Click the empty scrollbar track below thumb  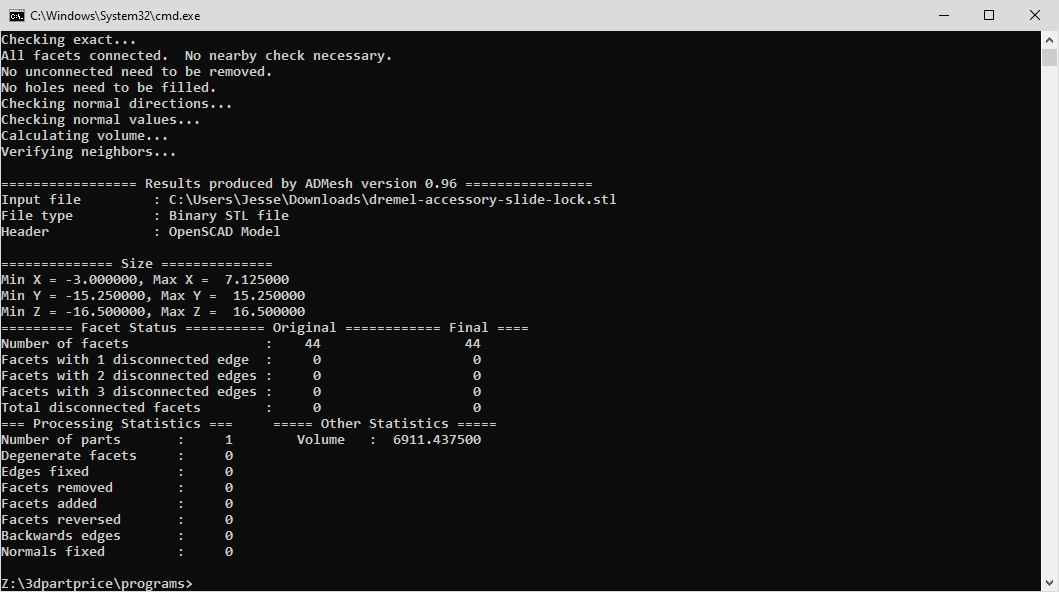[x=1049, y=321]
